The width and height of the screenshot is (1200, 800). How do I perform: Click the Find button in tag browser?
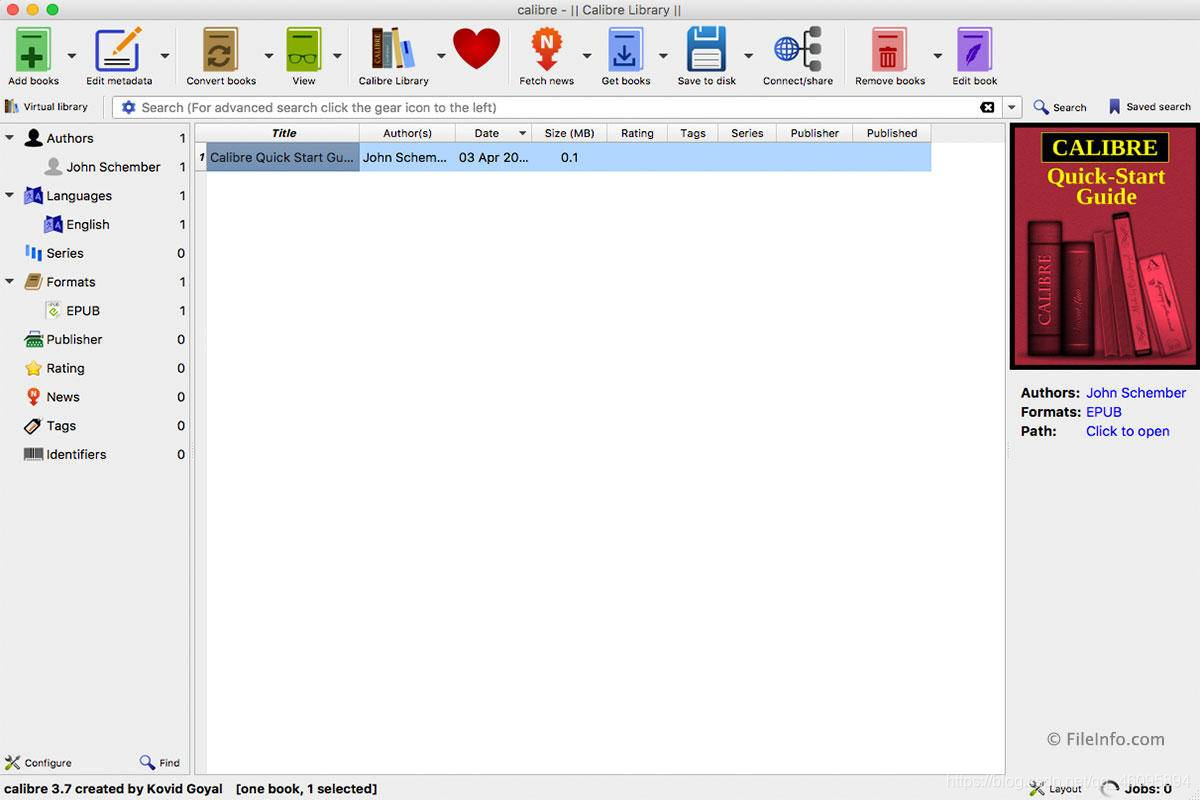(160, 763)
